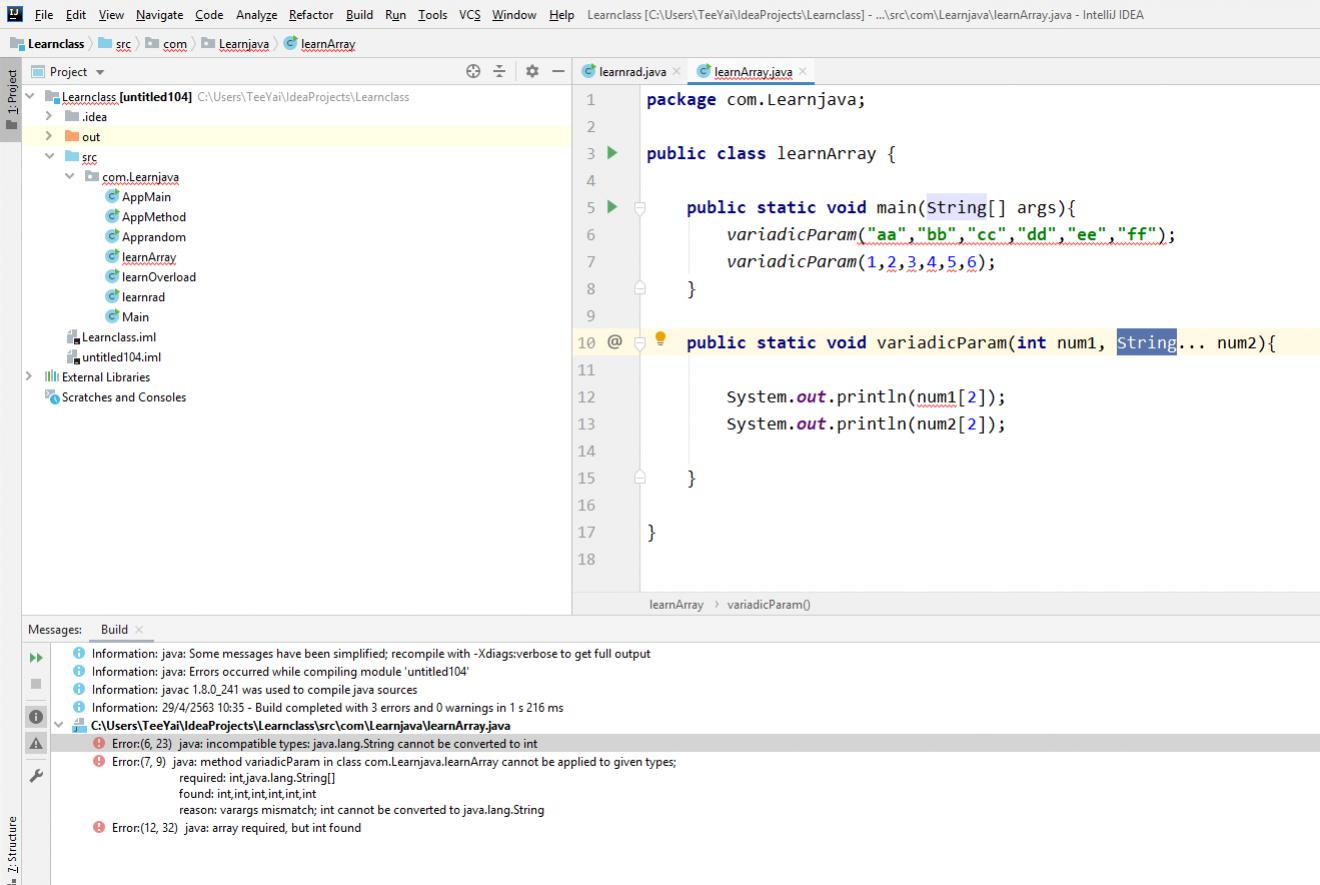Screen dimensions: 1320x885
Task: Collapse the src folder
Action: (x=49, y=157)
